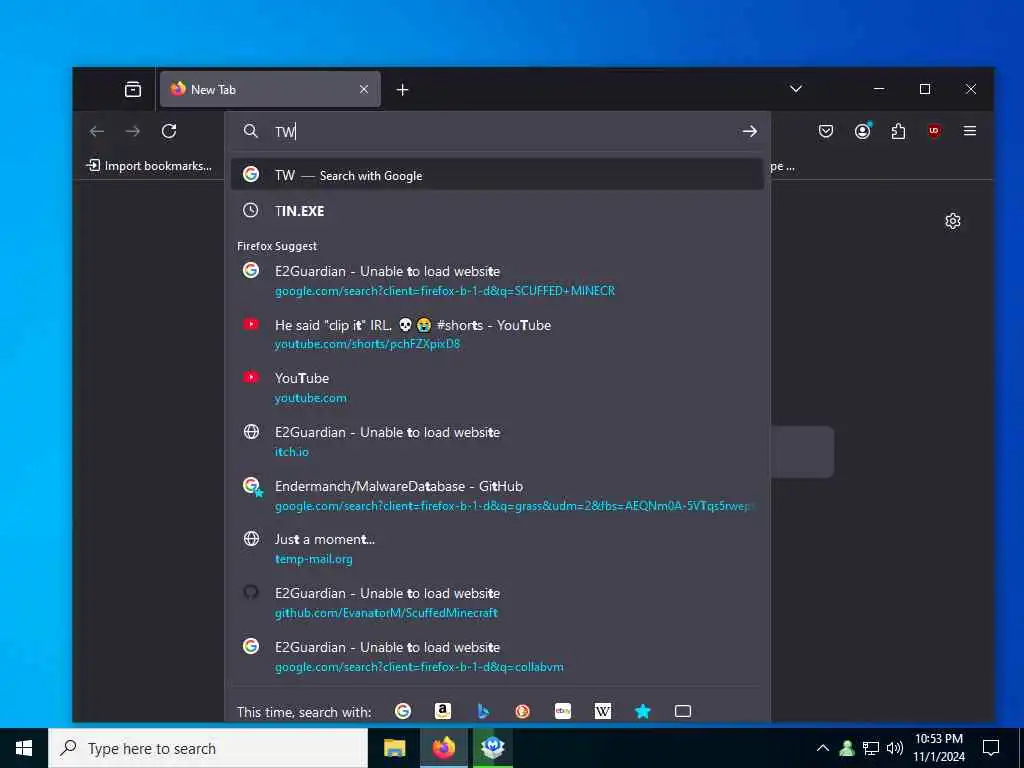Viewport: 1024px width, 768px height.
Task: Click the Type here to search box
Action: [x=208, y=748]
